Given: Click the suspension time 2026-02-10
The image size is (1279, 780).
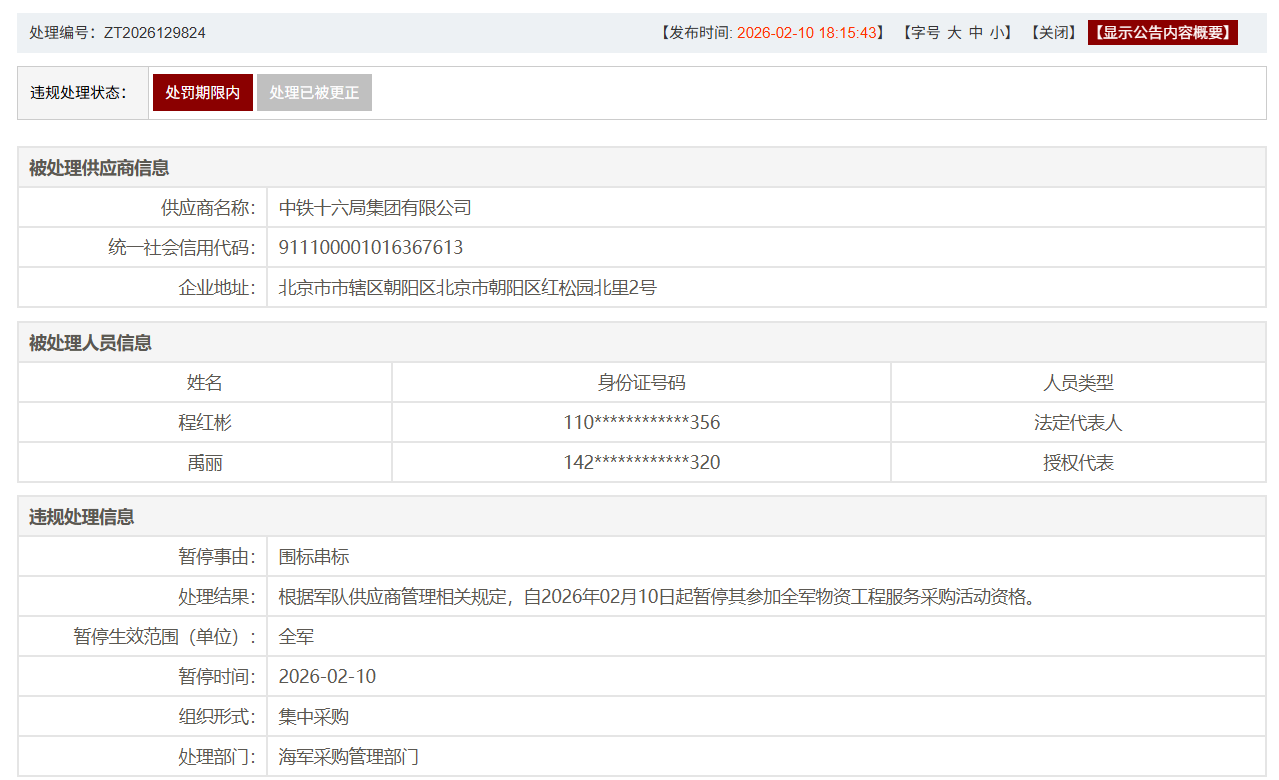Looking at the screenshot, I should (x=327, y=677).
